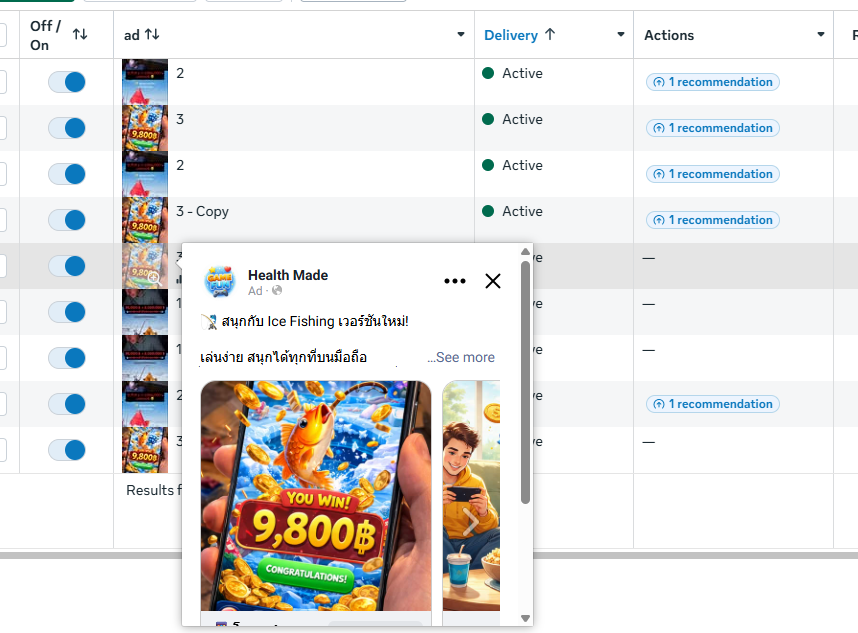The image size is (858, 633).
Task: Click the Results row label at the table bottom
Action: [x=153, y=490]
